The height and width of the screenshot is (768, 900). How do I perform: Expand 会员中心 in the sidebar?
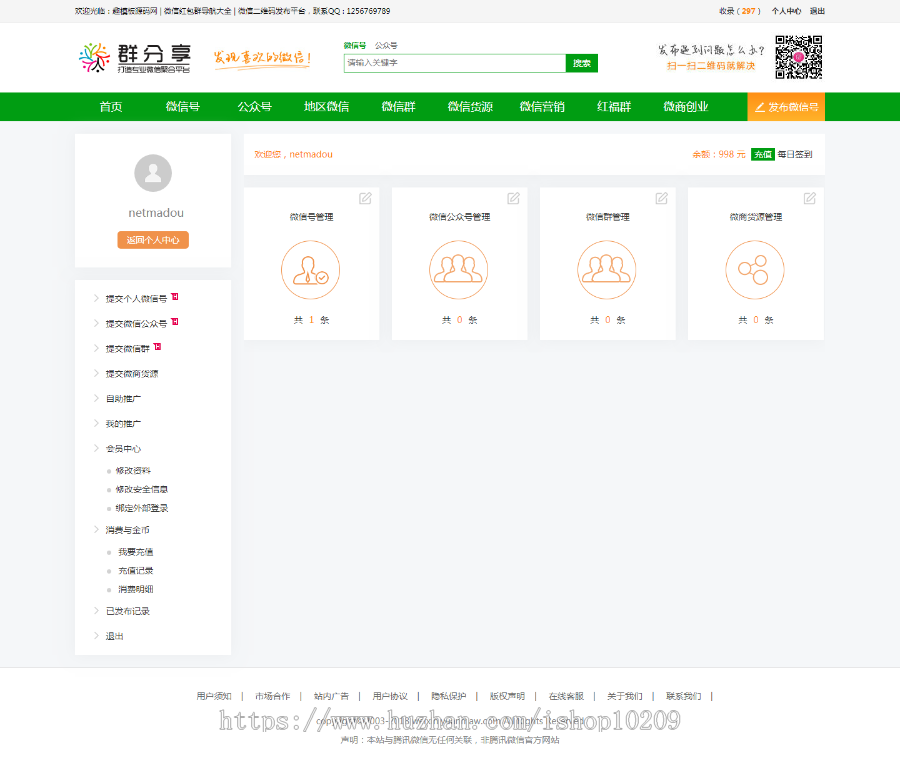click(x=123, y=449)
